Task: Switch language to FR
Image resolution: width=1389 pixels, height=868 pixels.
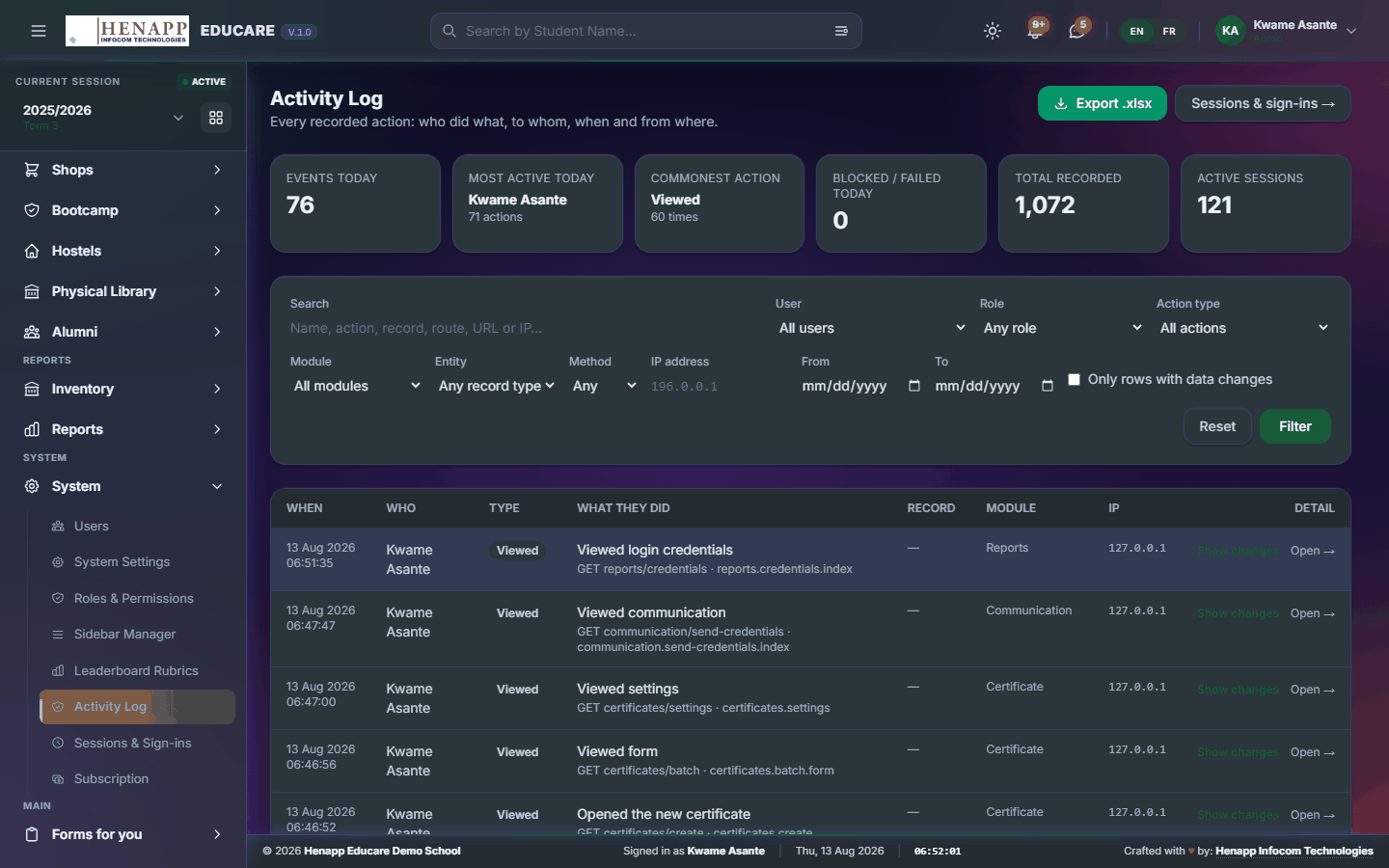Action: tap(1169, 31)
